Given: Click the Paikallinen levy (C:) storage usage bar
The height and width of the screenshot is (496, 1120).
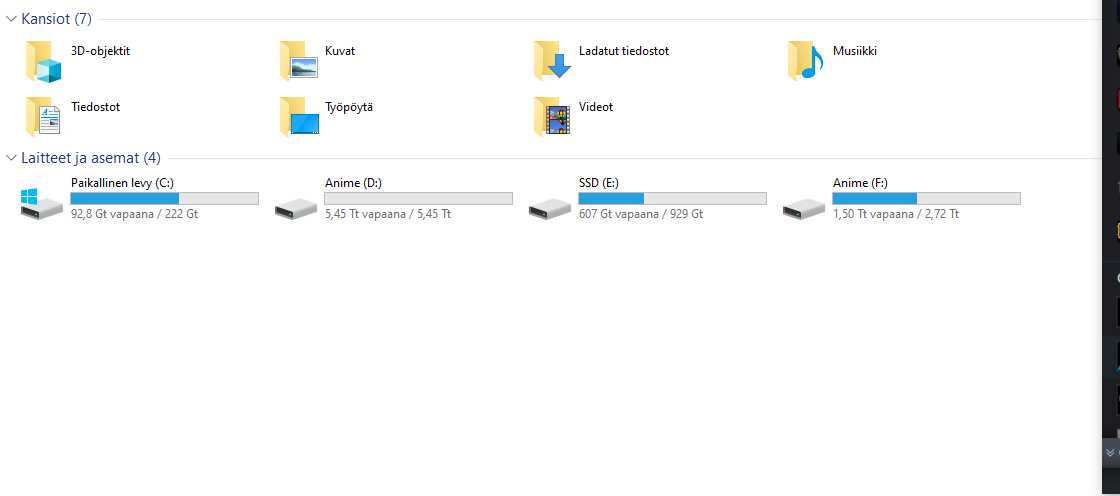Looking at the screenshot, I should (x=164, y=199).
